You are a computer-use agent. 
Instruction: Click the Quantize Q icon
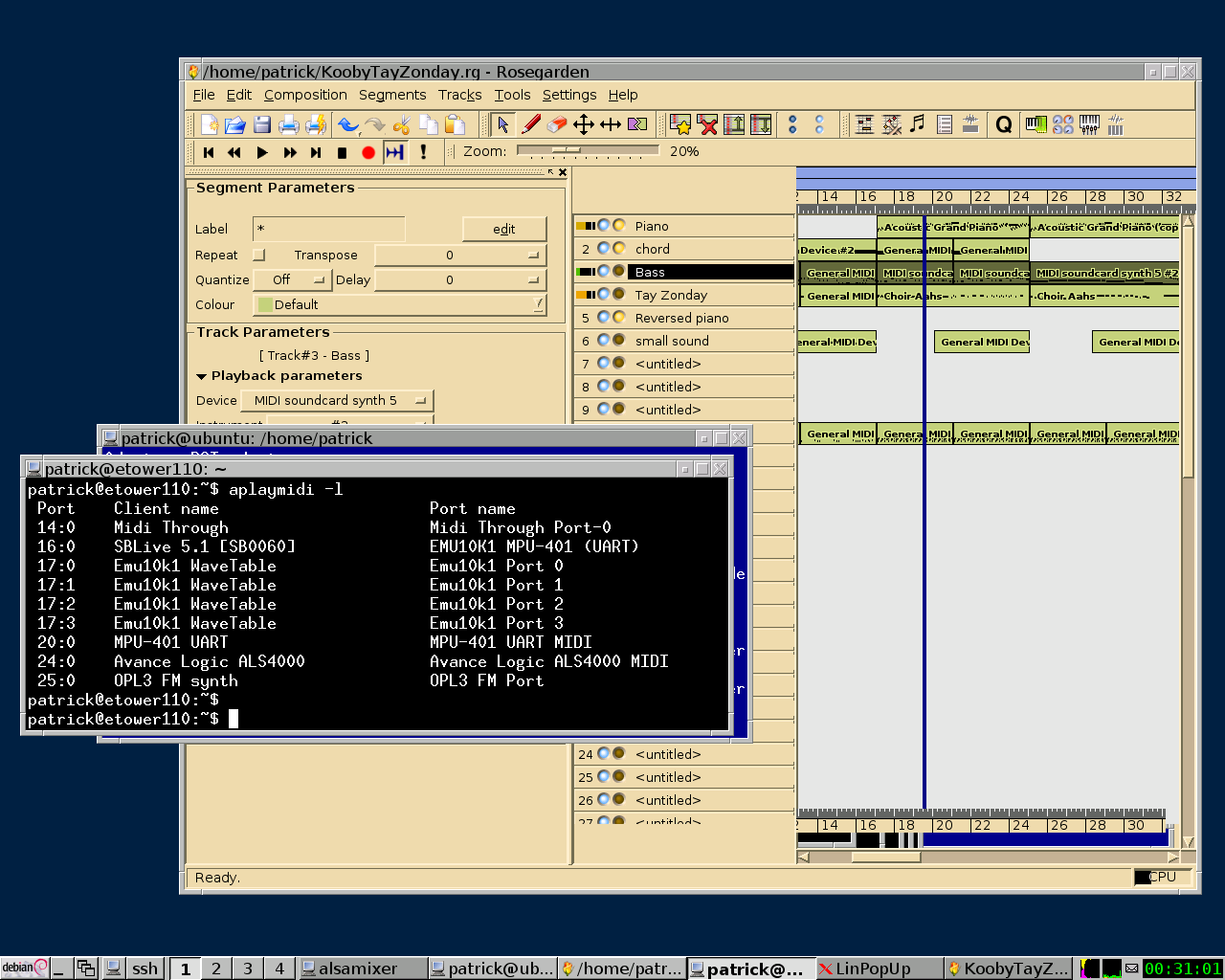tap(1004, 124)
